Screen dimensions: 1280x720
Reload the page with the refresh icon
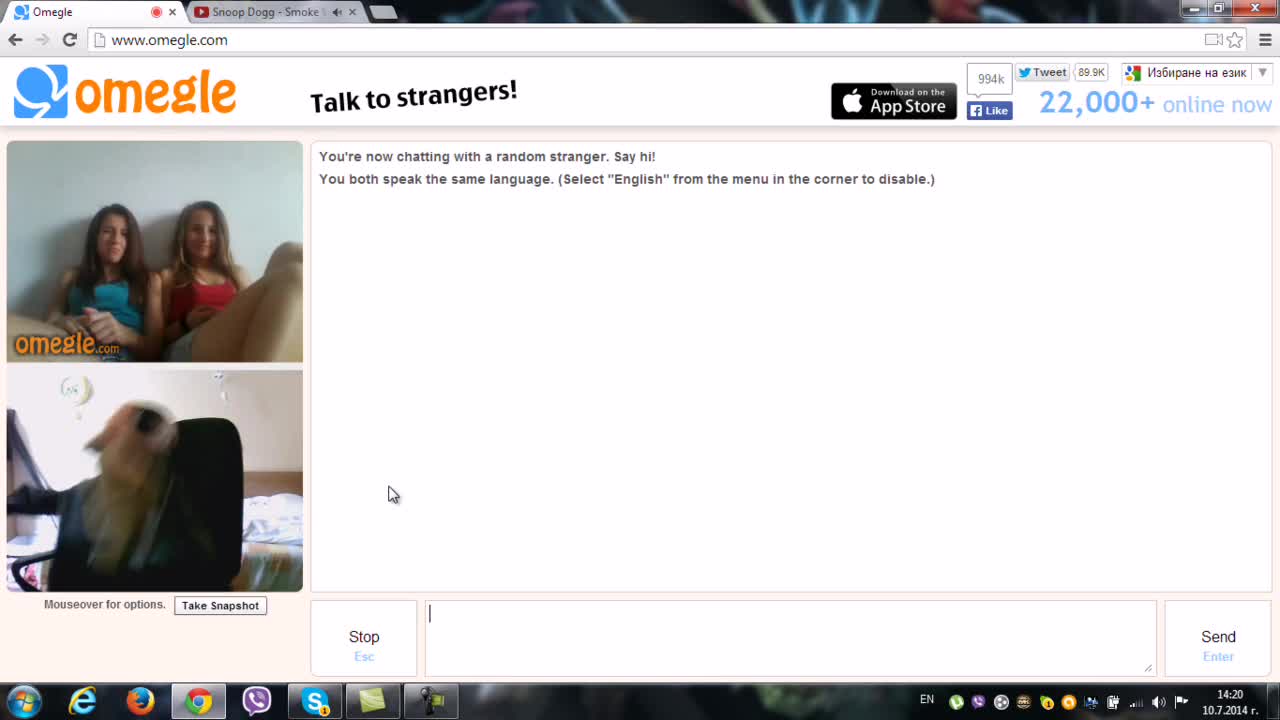click(69, 40)
